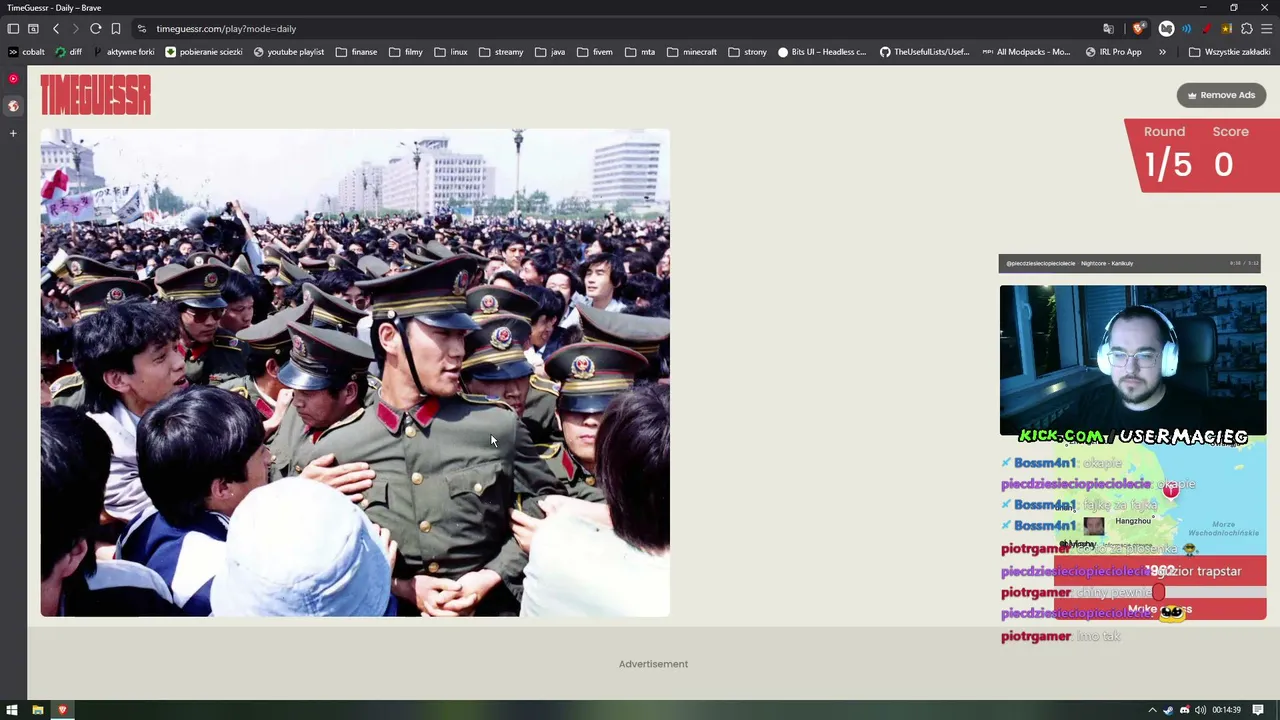The image size is (1280, 720).
Task: Expand the linux bookmarks folder
Action: click(x=451, y=52)
